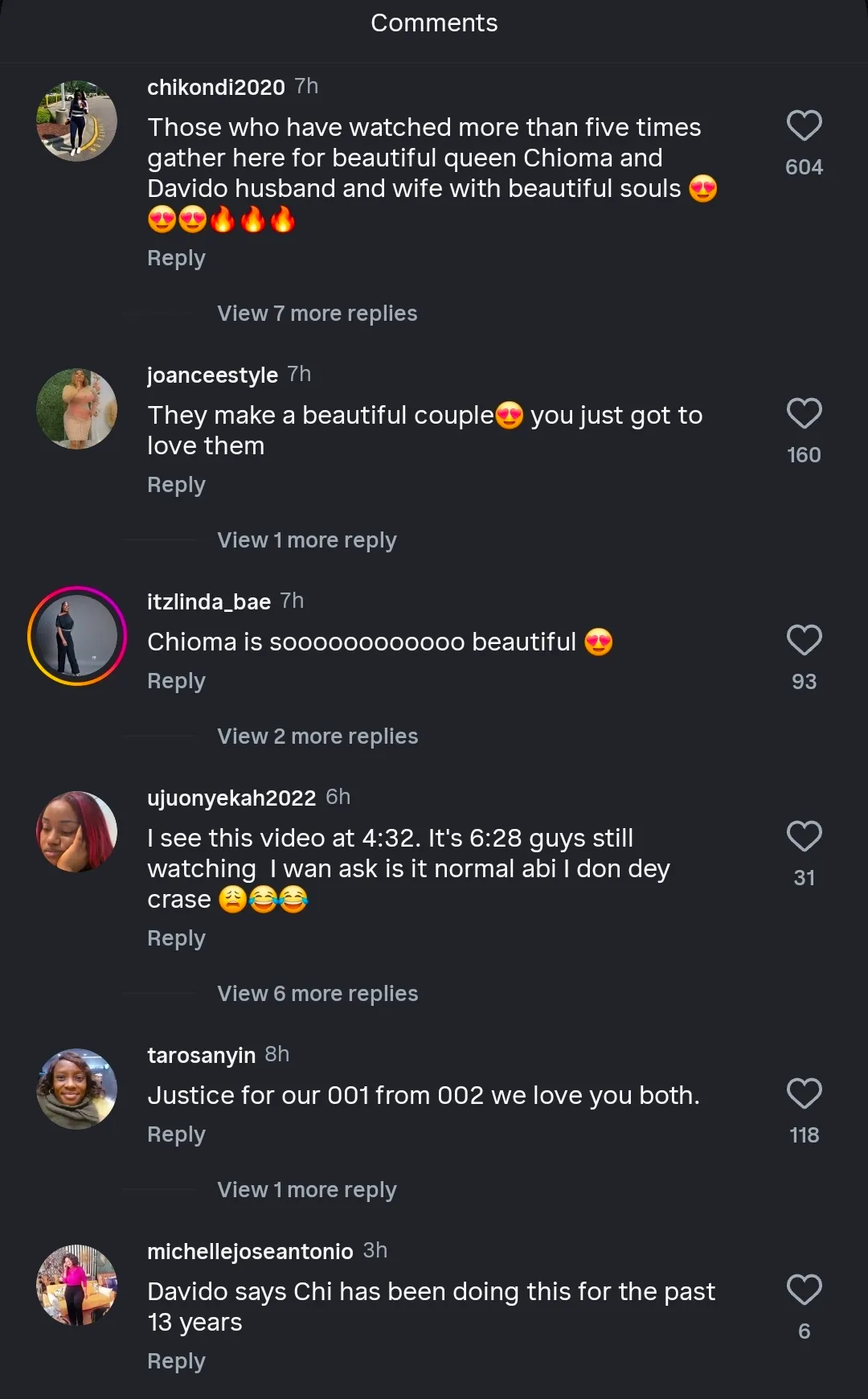Image resolution: width=868 pixels, height=1399 pixels.
Task: Like joanceestyle's comment with the heart
Action: pyautogui.click(x=804, y=413)
